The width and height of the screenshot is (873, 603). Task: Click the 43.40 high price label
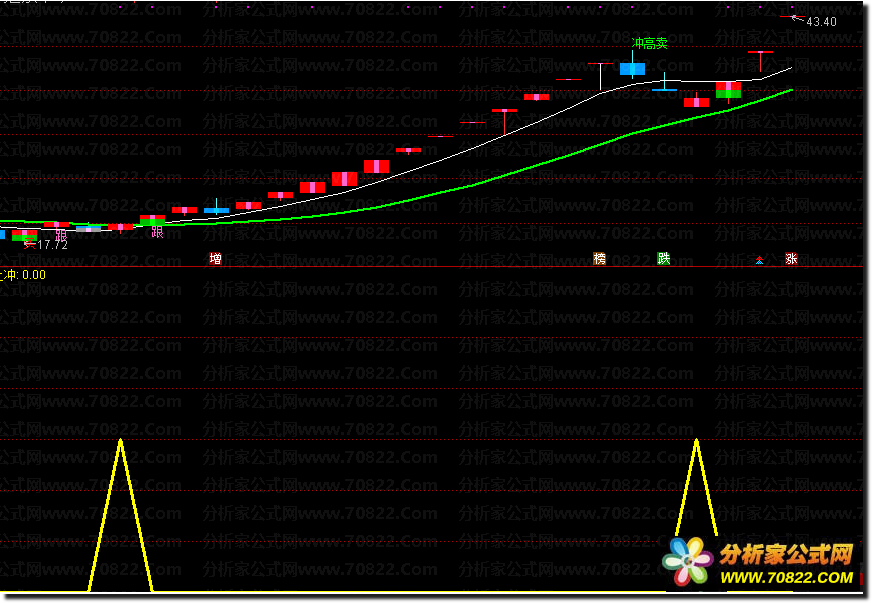click(x=821, y=22)
